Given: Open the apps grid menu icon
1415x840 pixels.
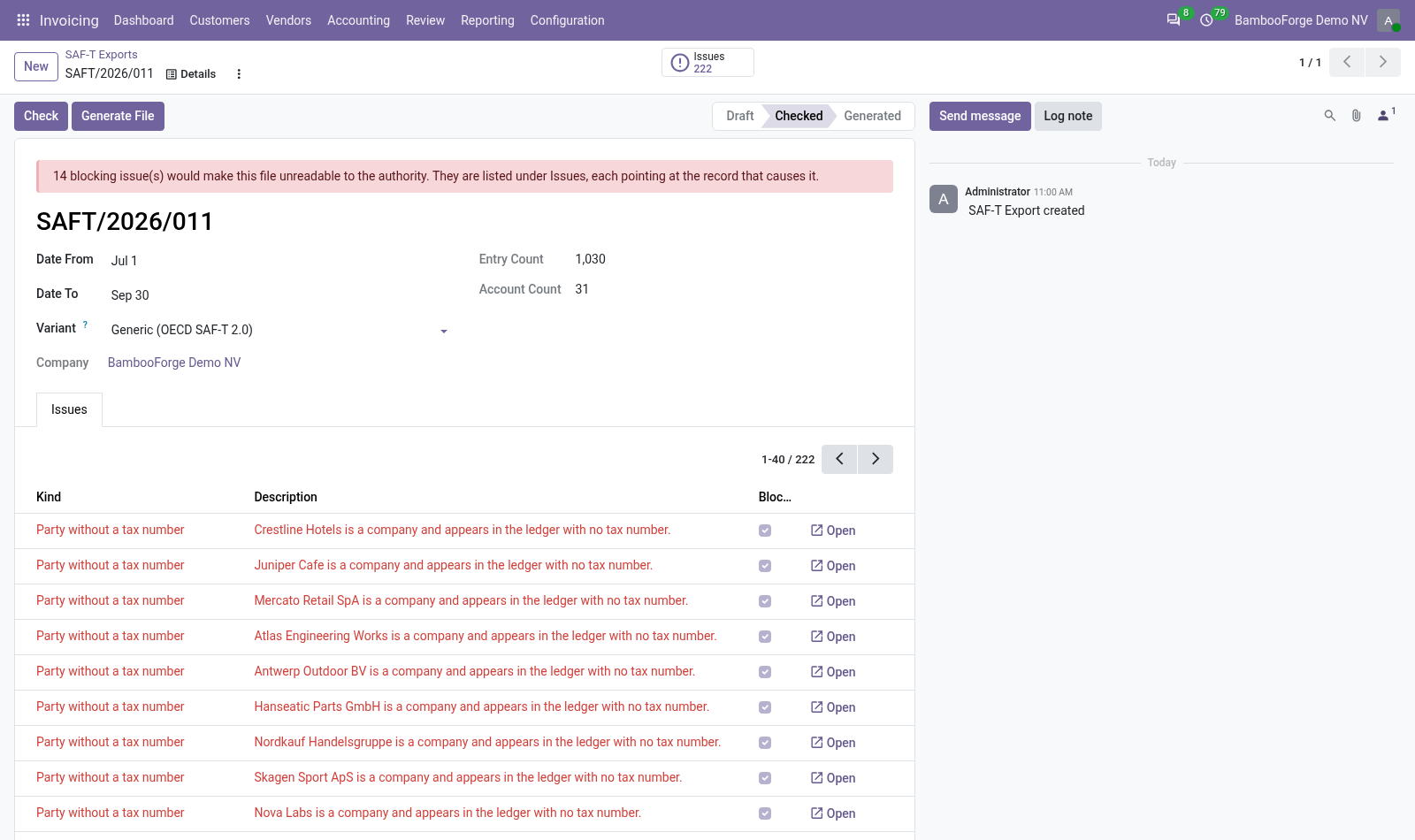Looking at the screenshot, I should coord(23,20).
